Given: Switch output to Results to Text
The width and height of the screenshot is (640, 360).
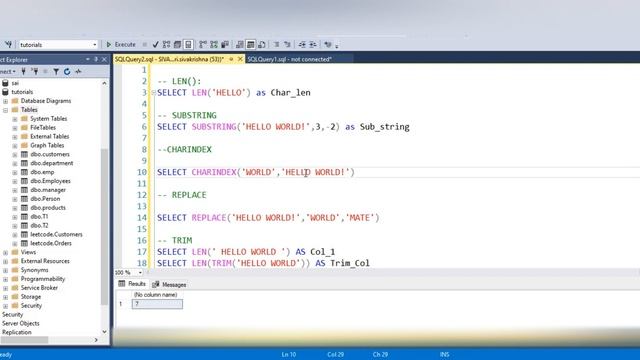Looking at the screenshot, I should point(240,44).
